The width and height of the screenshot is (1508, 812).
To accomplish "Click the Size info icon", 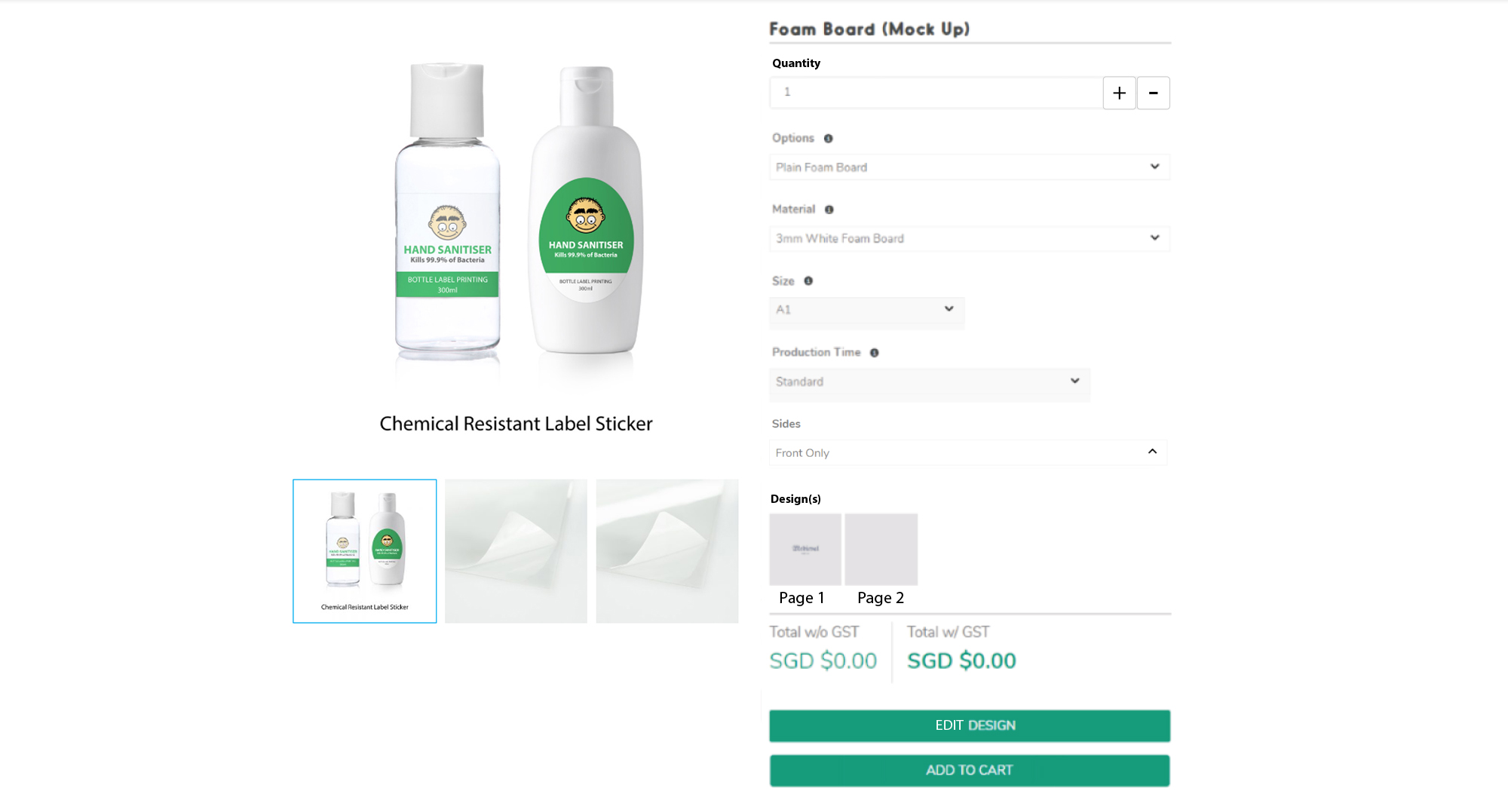I will 808,280.
